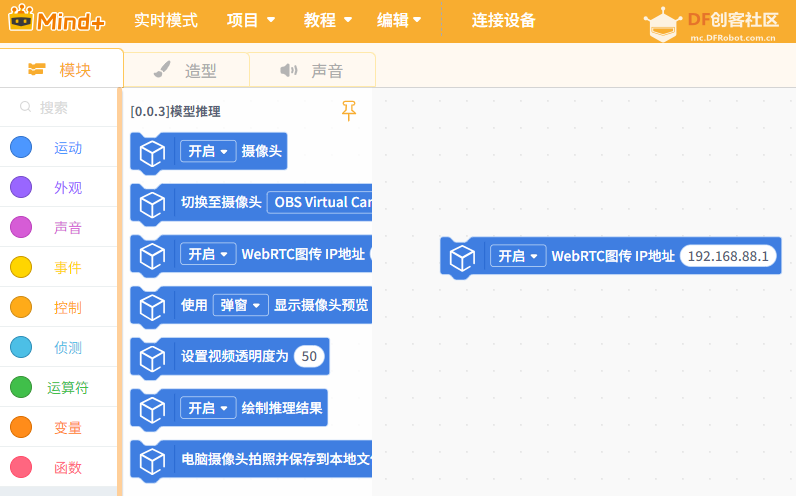This screenshot has width=796, height=496.
Task: Switch to the 声音 tab
Action: 312,70
